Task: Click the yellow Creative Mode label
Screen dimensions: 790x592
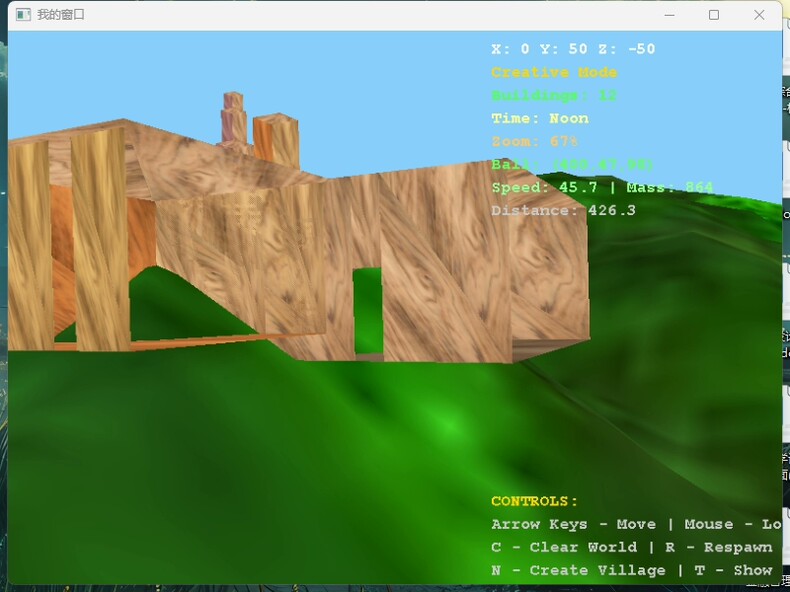Action: click(x=554, y=72)
